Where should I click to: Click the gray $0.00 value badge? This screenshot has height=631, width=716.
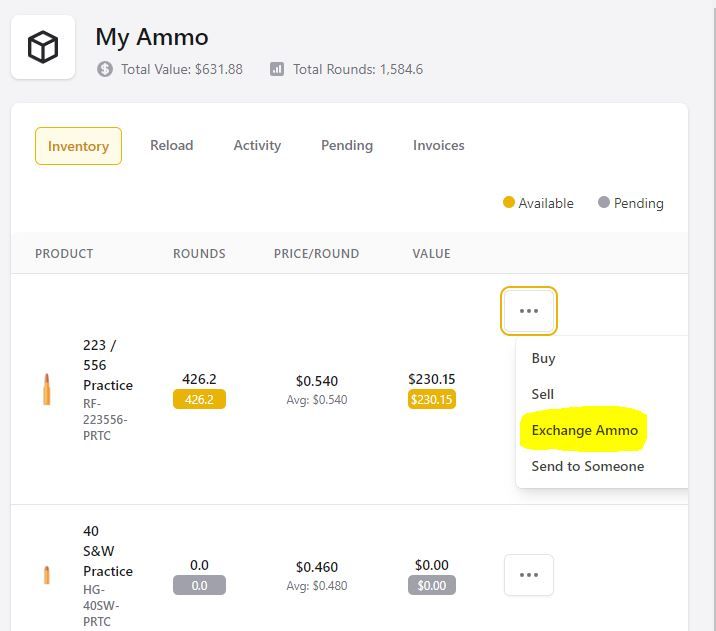pyautogui.click(x=432, y=585)
